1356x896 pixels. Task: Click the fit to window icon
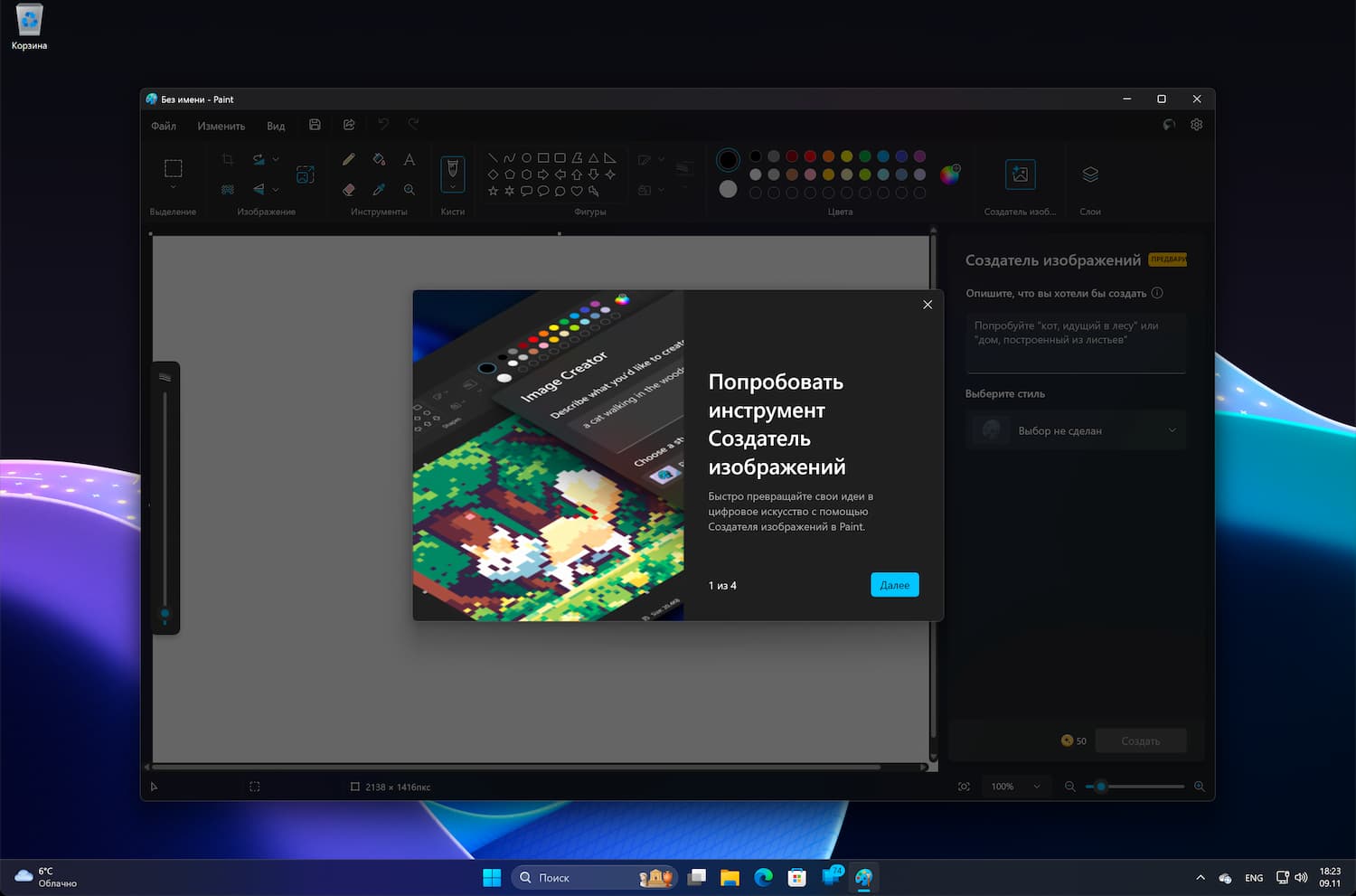click(964, 787)
